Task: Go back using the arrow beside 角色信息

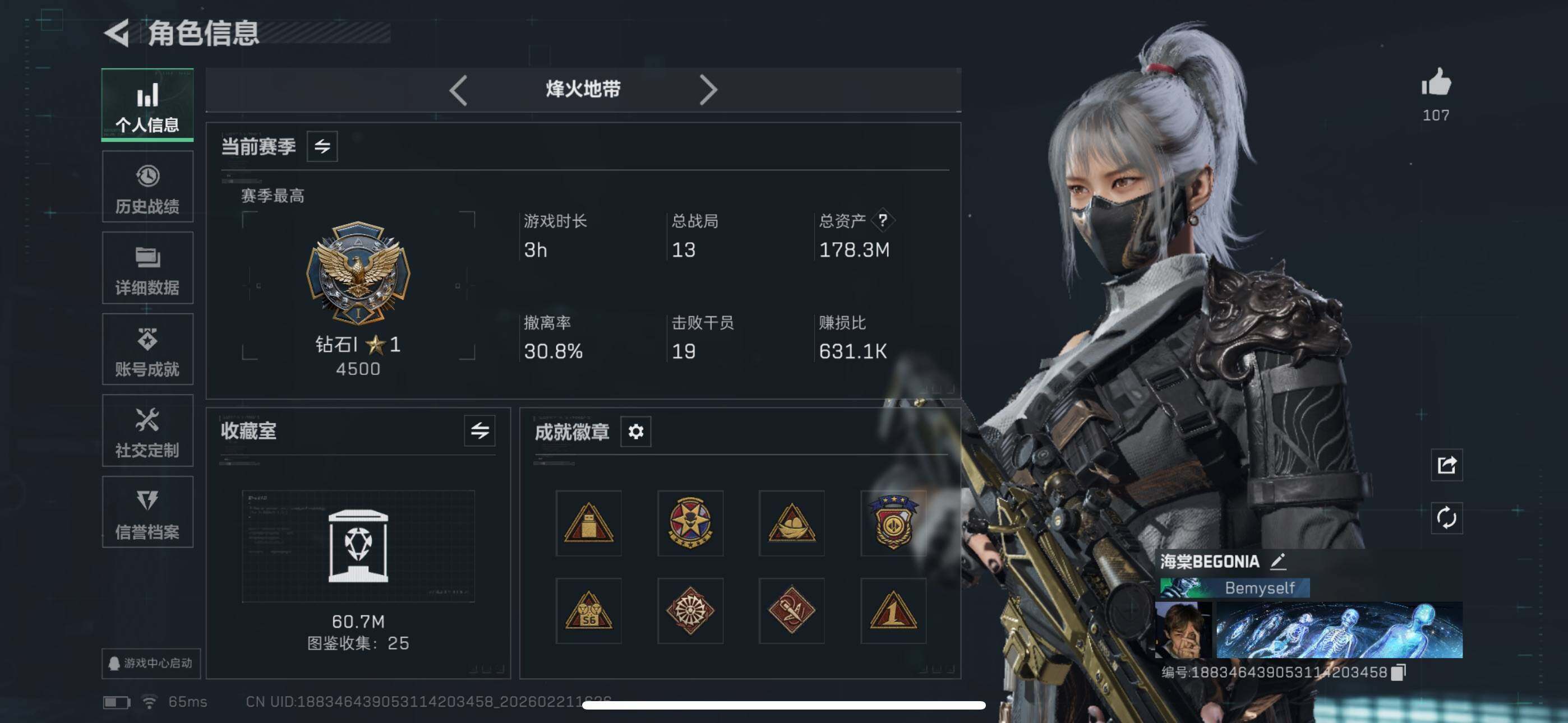Action: [x=116, y=33]
